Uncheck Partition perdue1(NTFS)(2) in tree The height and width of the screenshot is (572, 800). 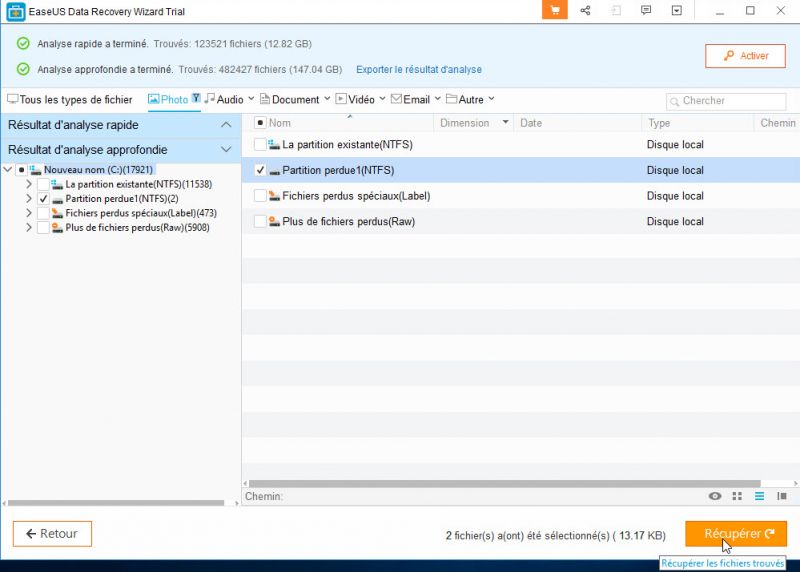point(43,198)
